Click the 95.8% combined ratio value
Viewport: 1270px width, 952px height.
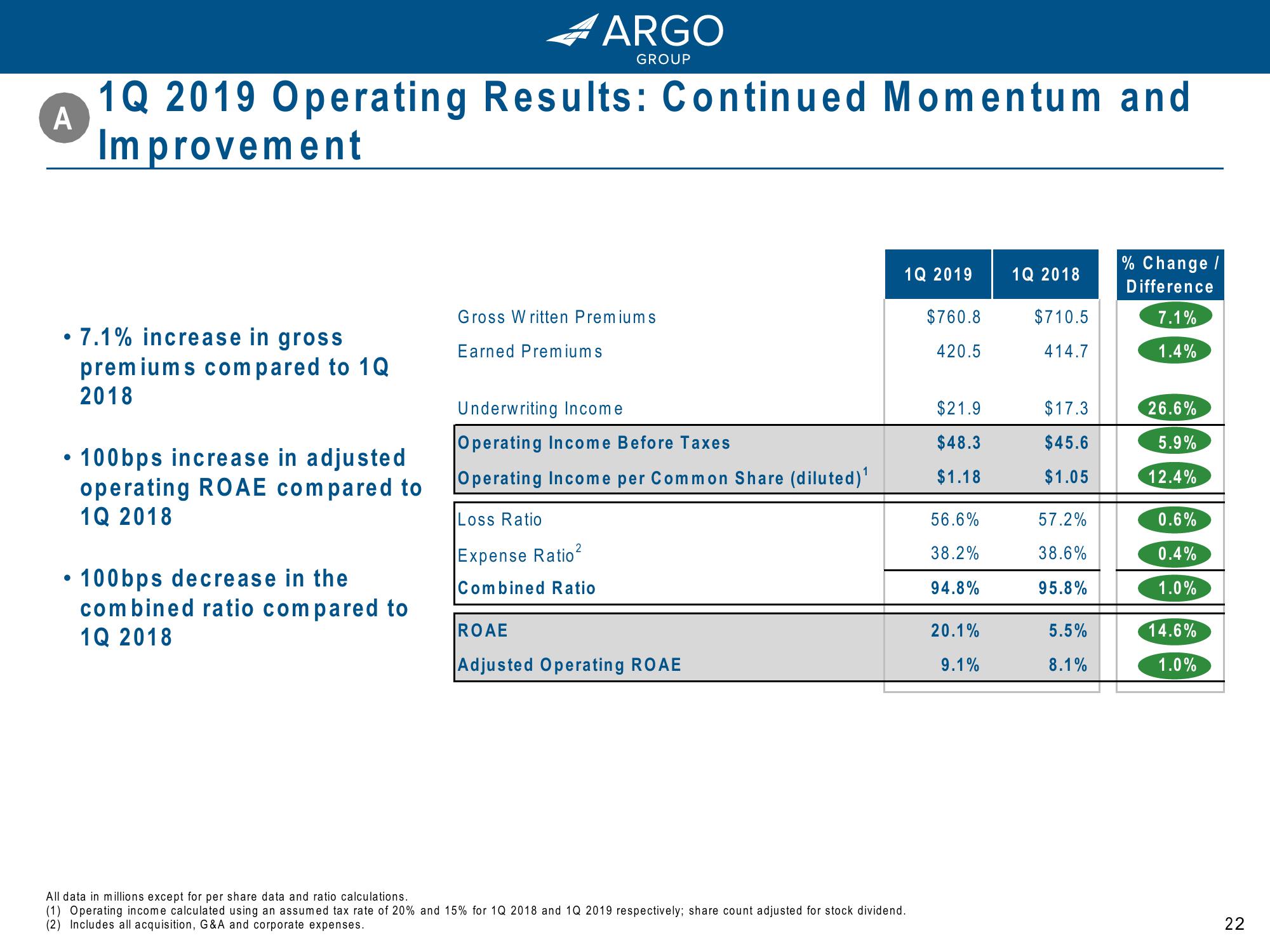1062,588
